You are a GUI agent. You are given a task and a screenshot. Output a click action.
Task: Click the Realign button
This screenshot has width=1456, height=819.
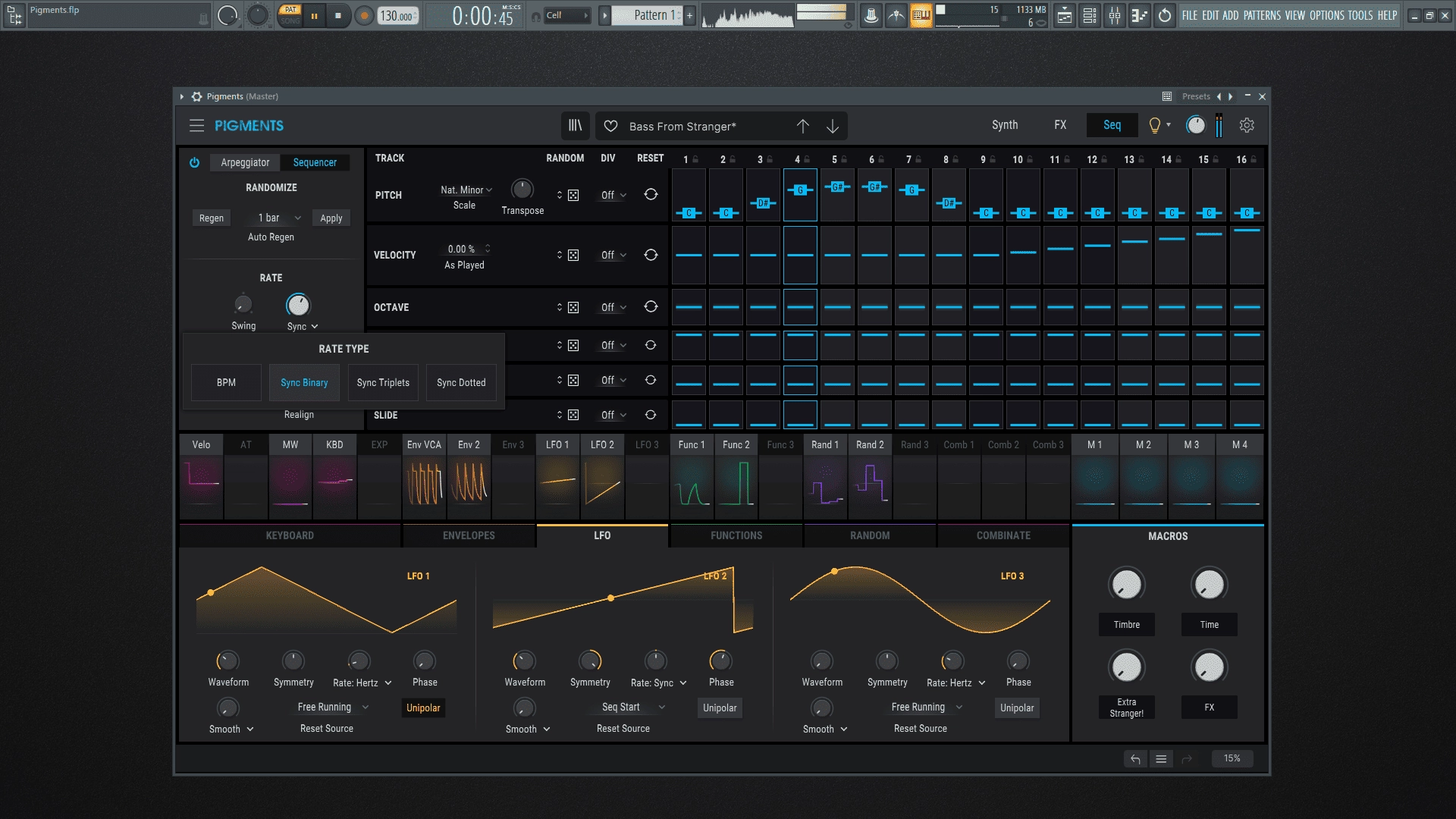(x=299, y=415)
